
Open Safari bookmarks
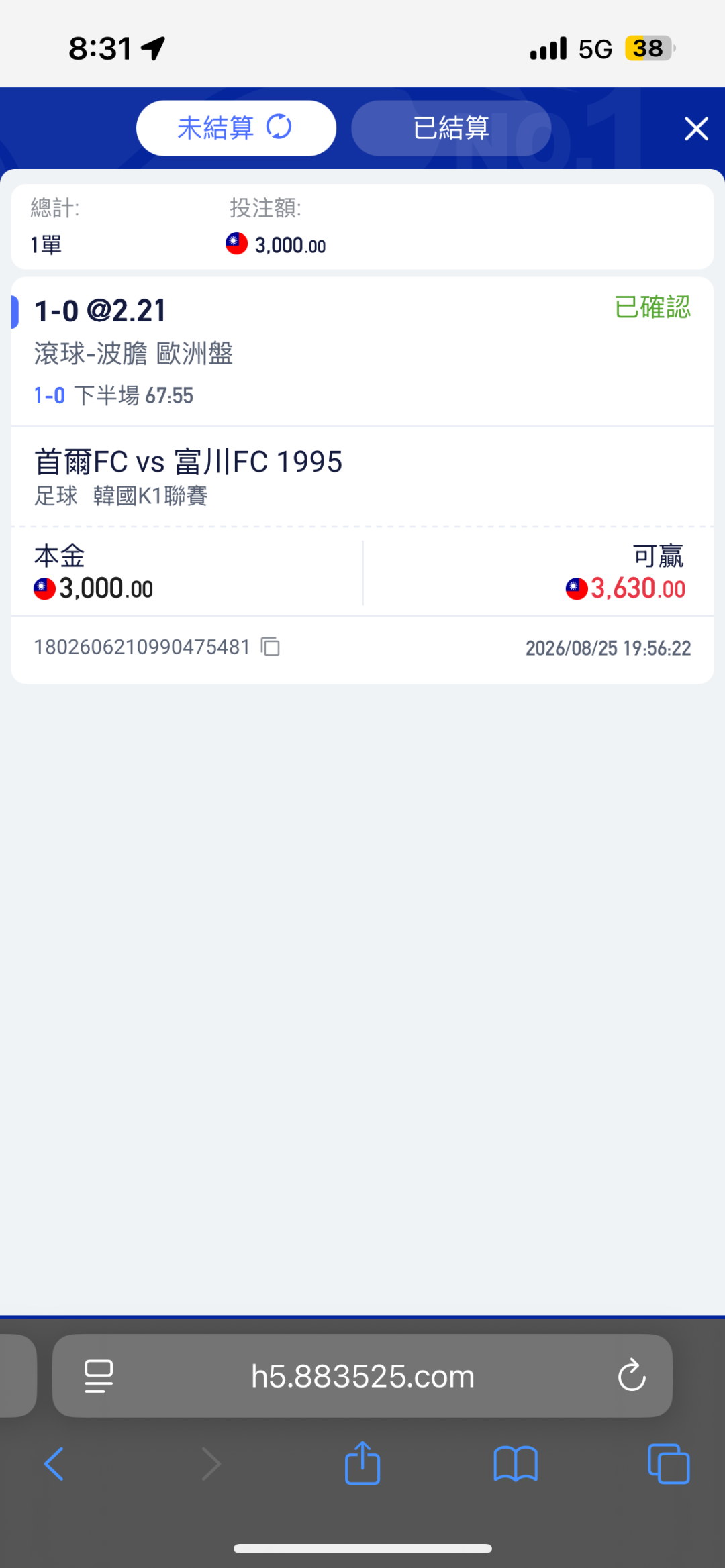coord(516,1463)
